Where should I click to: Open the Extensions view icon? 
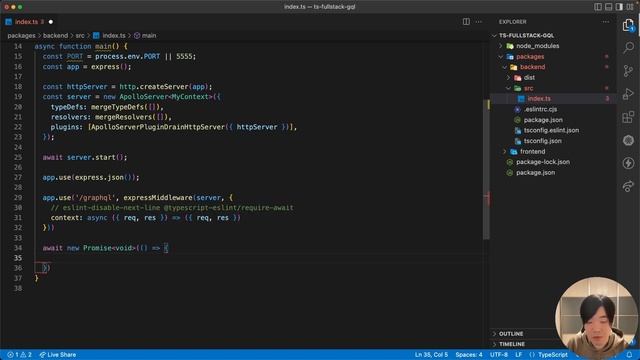click(x=628, y=117)
